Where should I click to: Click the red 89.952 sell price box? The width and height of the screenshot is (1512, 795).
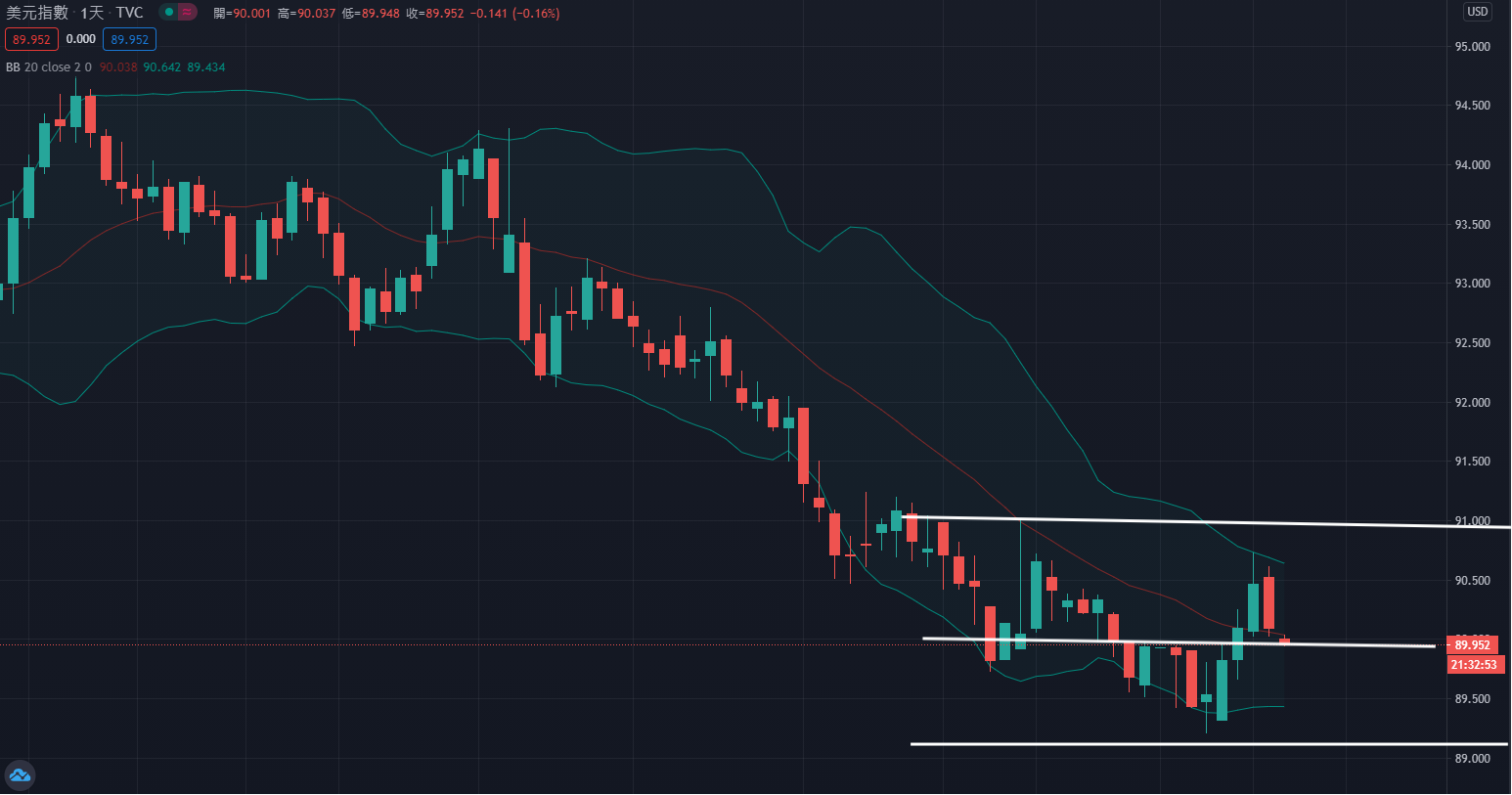pyautogui.click(x=31, y=39)
